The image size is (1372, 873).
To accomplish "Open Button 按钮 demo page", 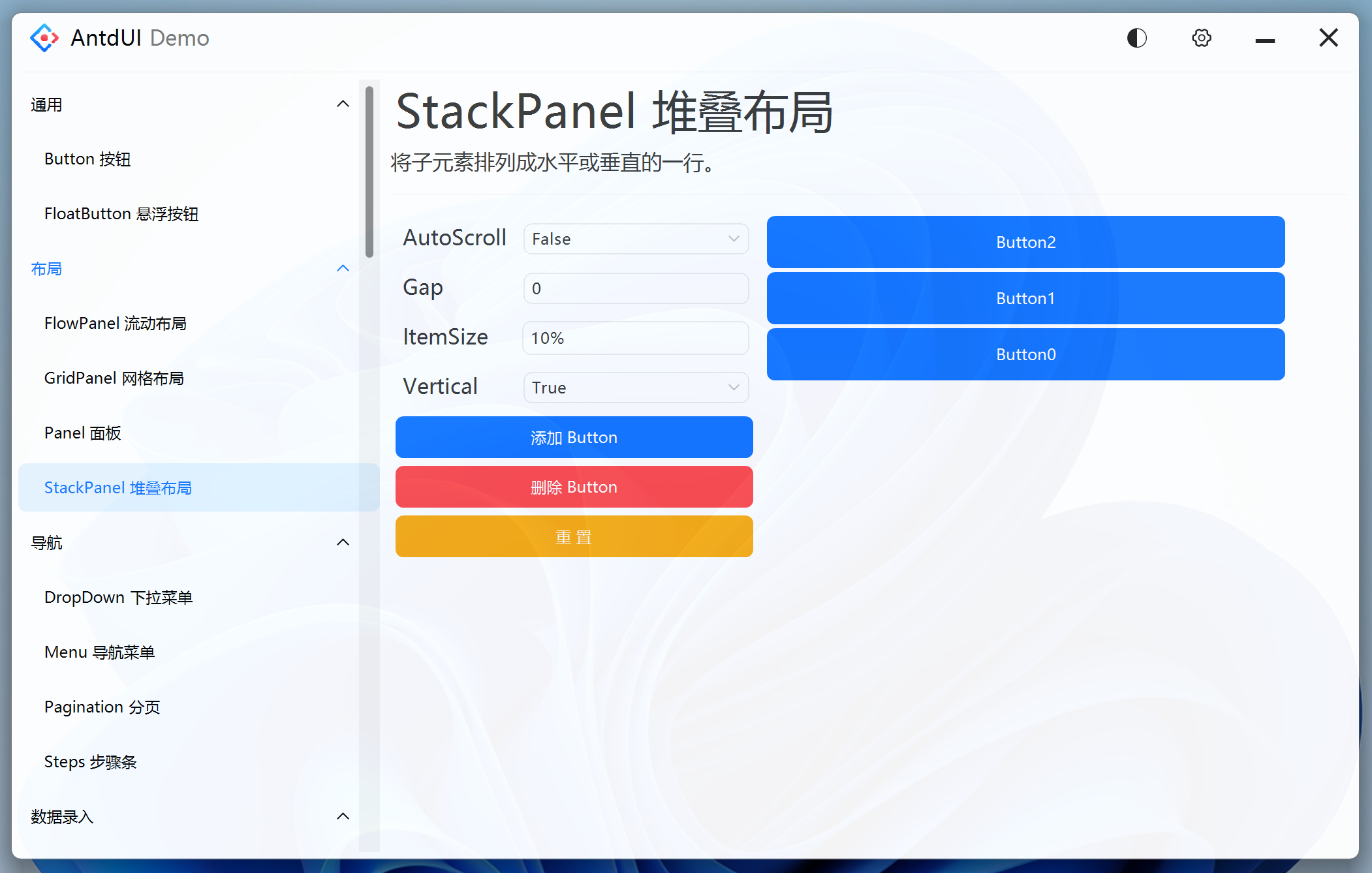I will pos(87,159).
